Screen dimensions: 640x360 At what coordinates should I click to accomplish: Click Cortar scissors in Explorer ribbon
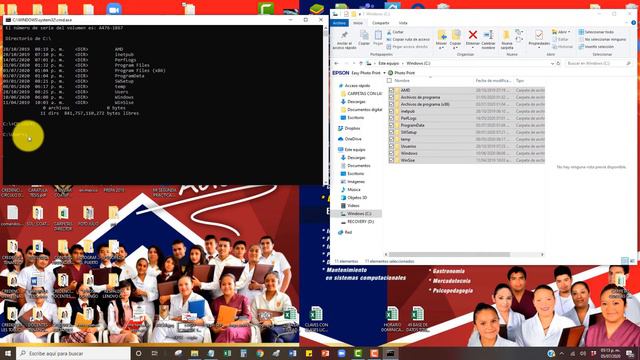[395, 32]
